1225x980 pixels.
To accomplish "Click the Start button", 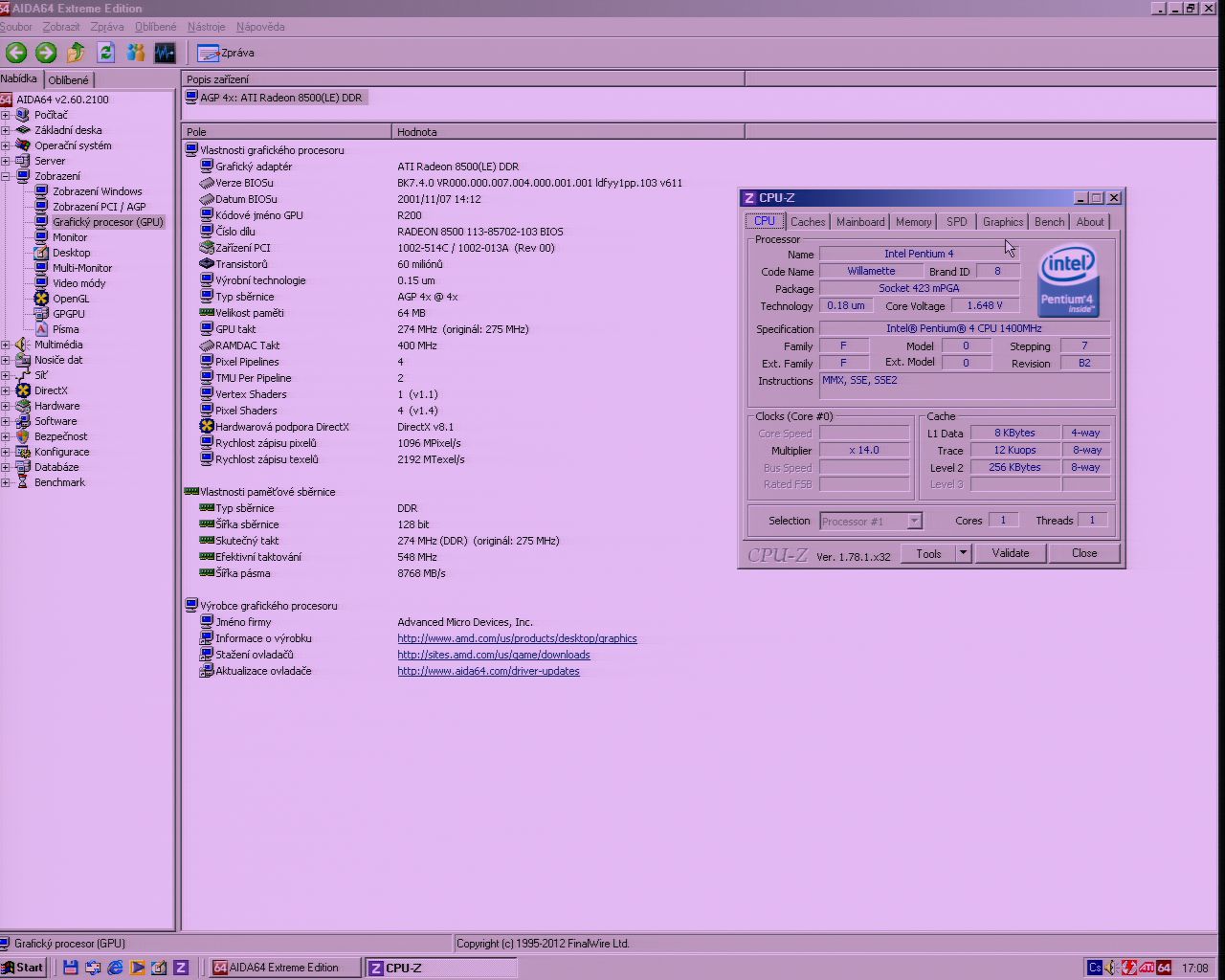I will coord(24,968).
